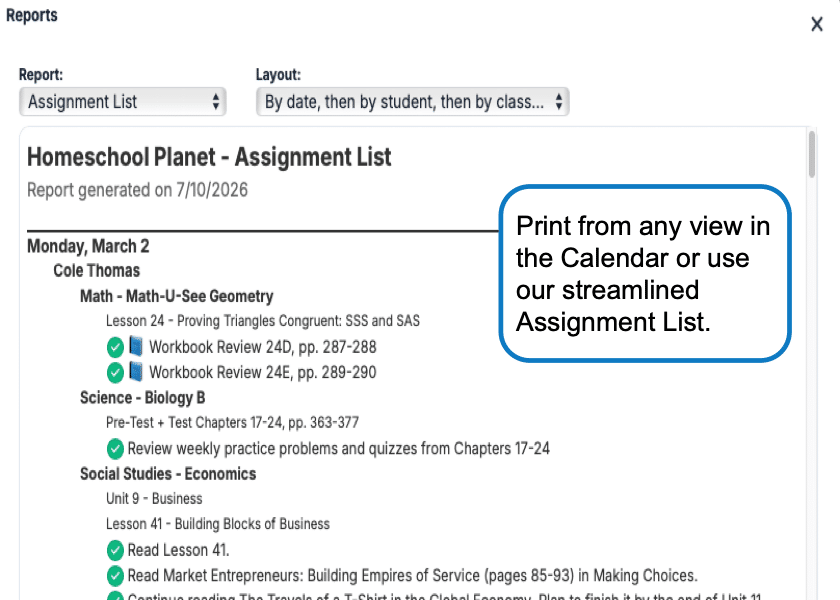Select Pre-Test + Test Chapters 17-24 line
The width and height of the screenshot is (840, 600).
(232, 423)
